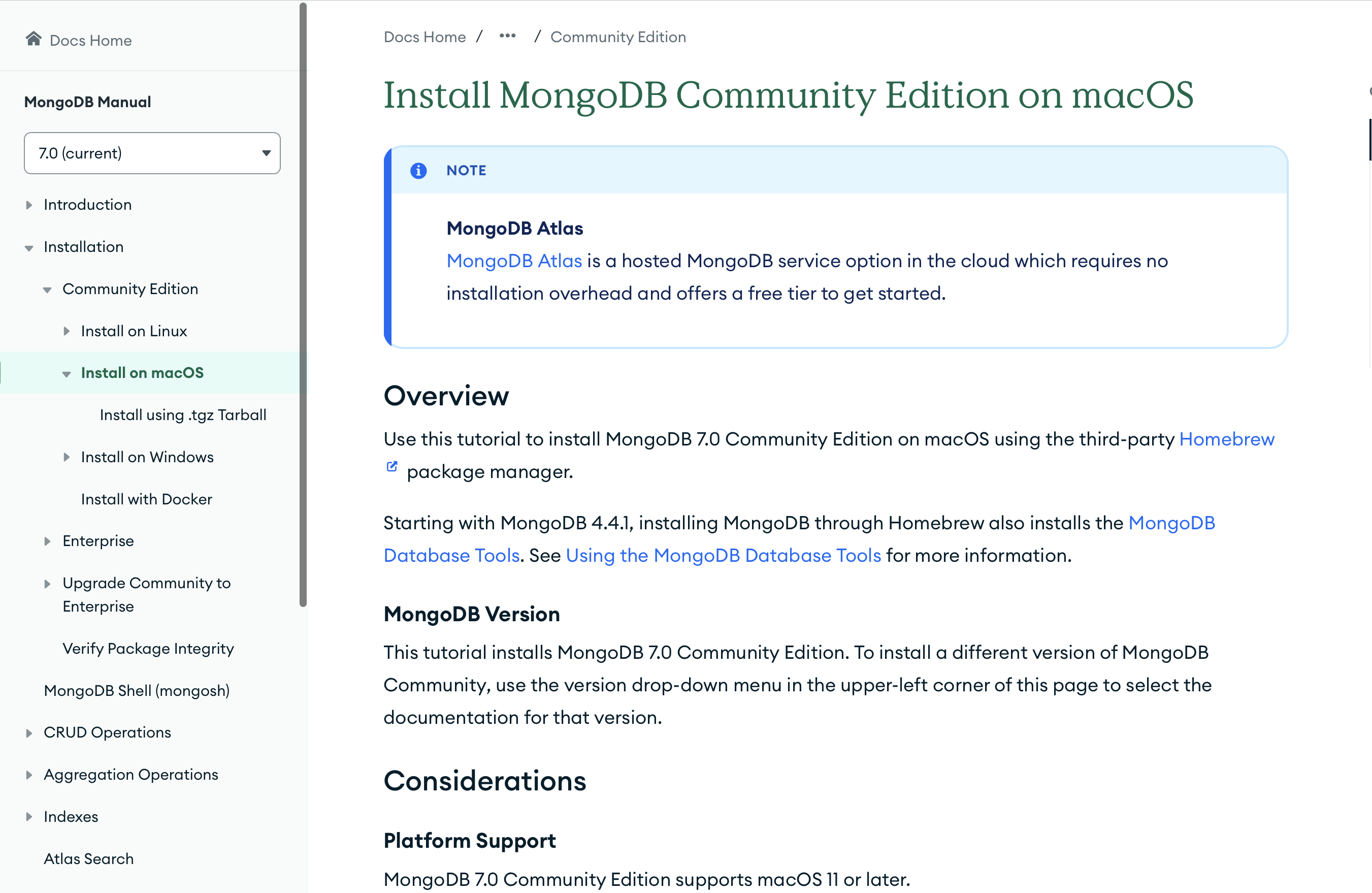Screen dimensions: 1372x893
Task: Click the external link icon next to Homebrew
Action: pos(392,467)
